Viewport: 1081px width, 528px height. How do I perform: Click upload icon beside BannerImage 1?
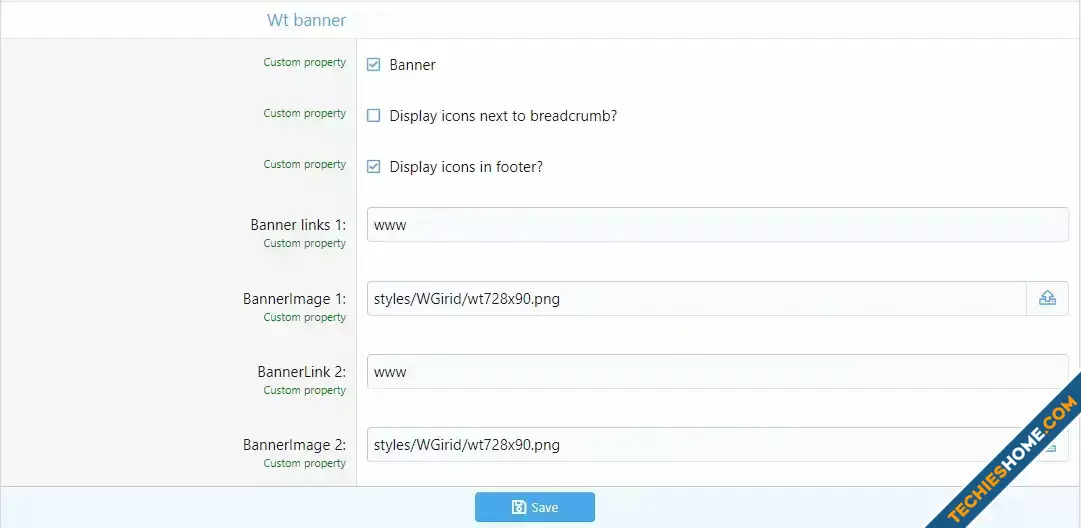point(1047,298)
